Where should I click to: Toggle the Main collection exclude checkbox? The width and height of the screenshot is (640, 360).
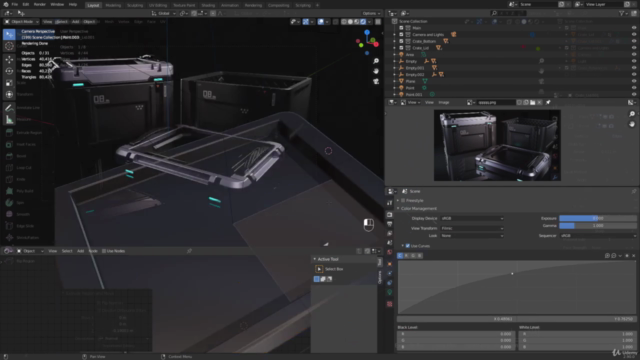[401, 28]
